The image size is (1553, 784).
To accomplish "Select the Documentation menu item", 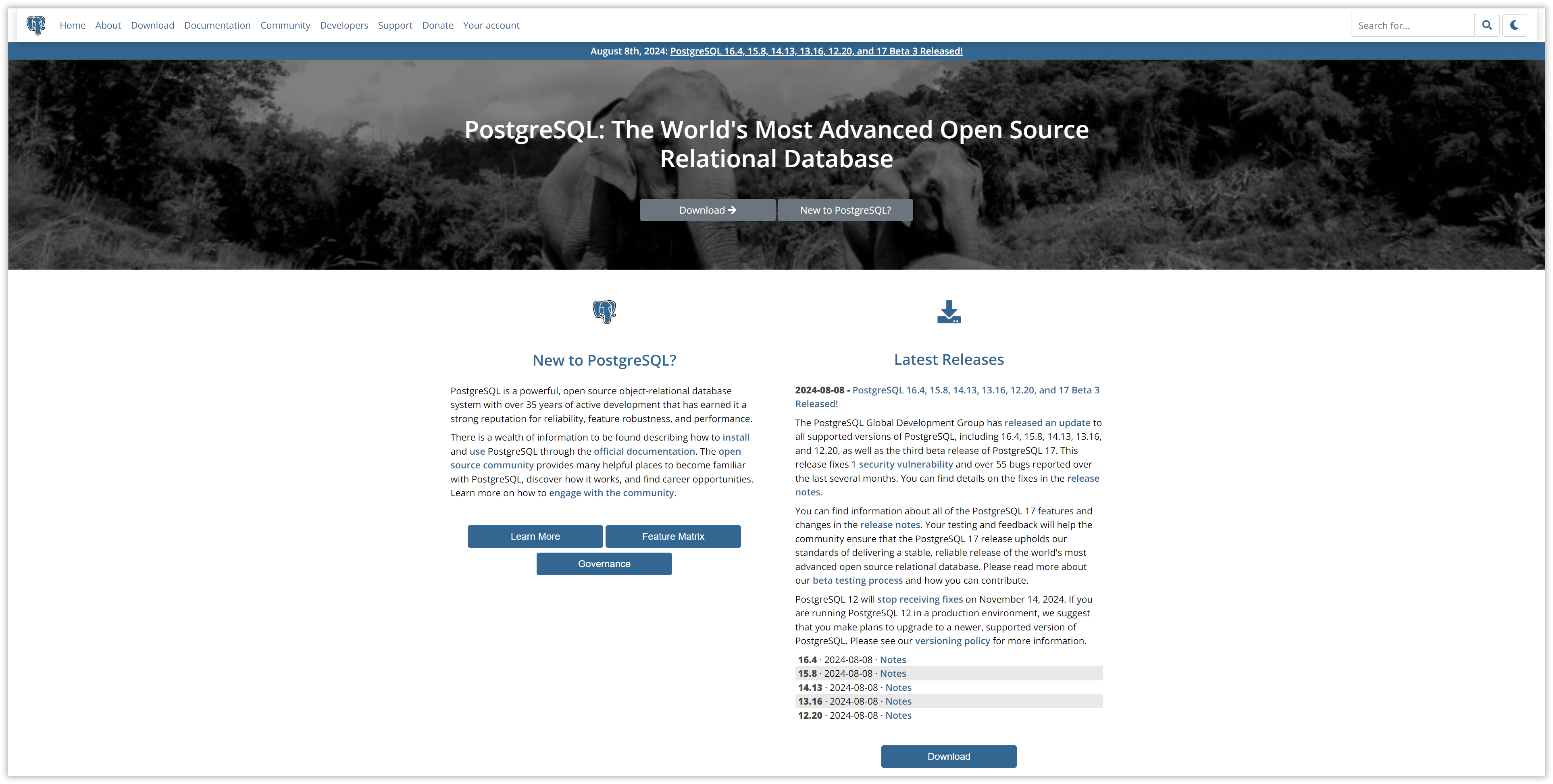I will click(x=217, y=25).
